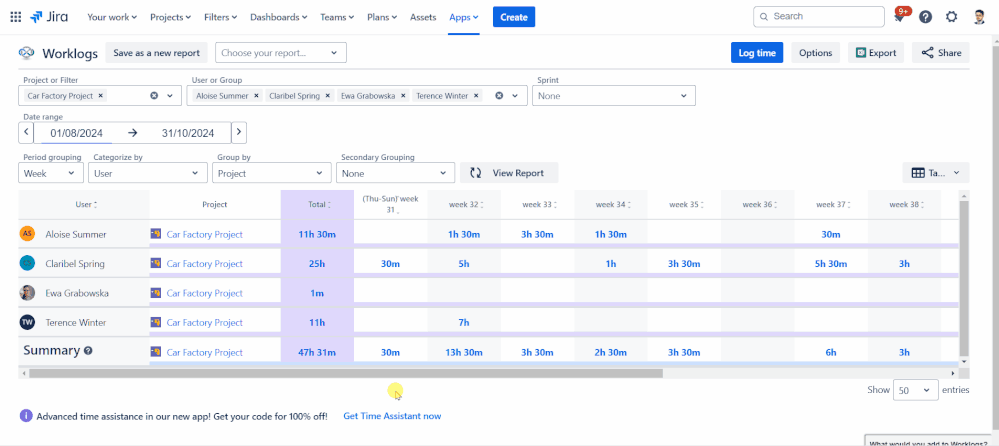
Task: Click the Create button
Action: click(514, 17)
